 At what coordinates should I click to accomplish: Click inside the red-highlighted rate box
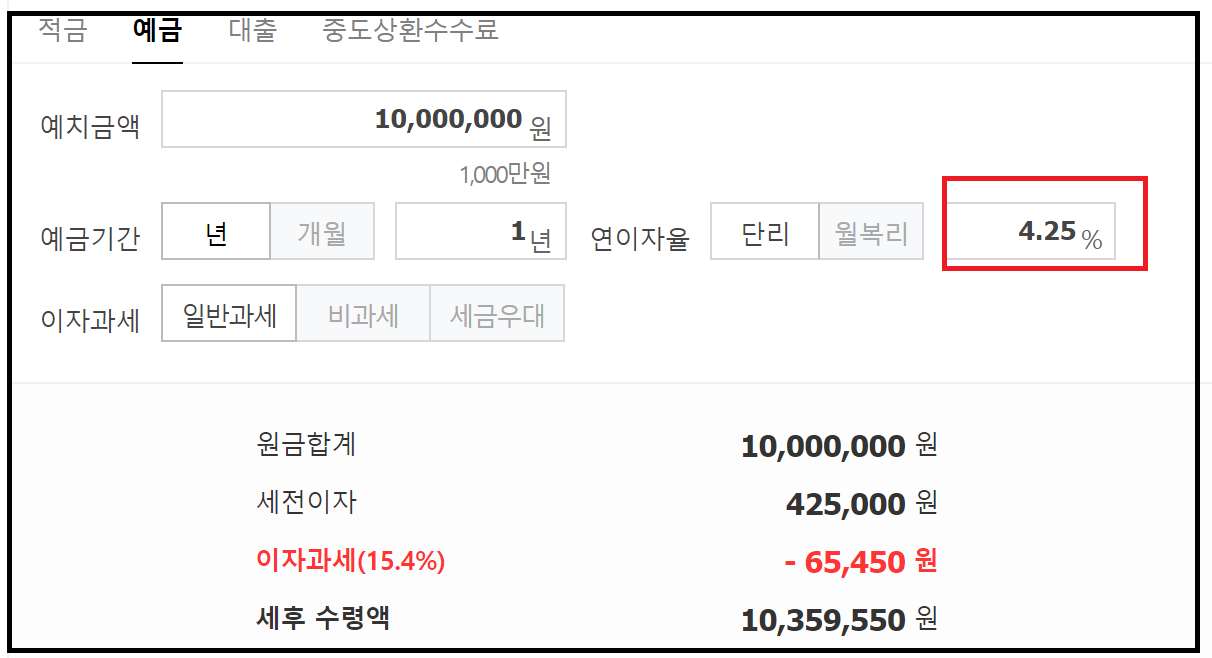click(x=1043, y=231)
